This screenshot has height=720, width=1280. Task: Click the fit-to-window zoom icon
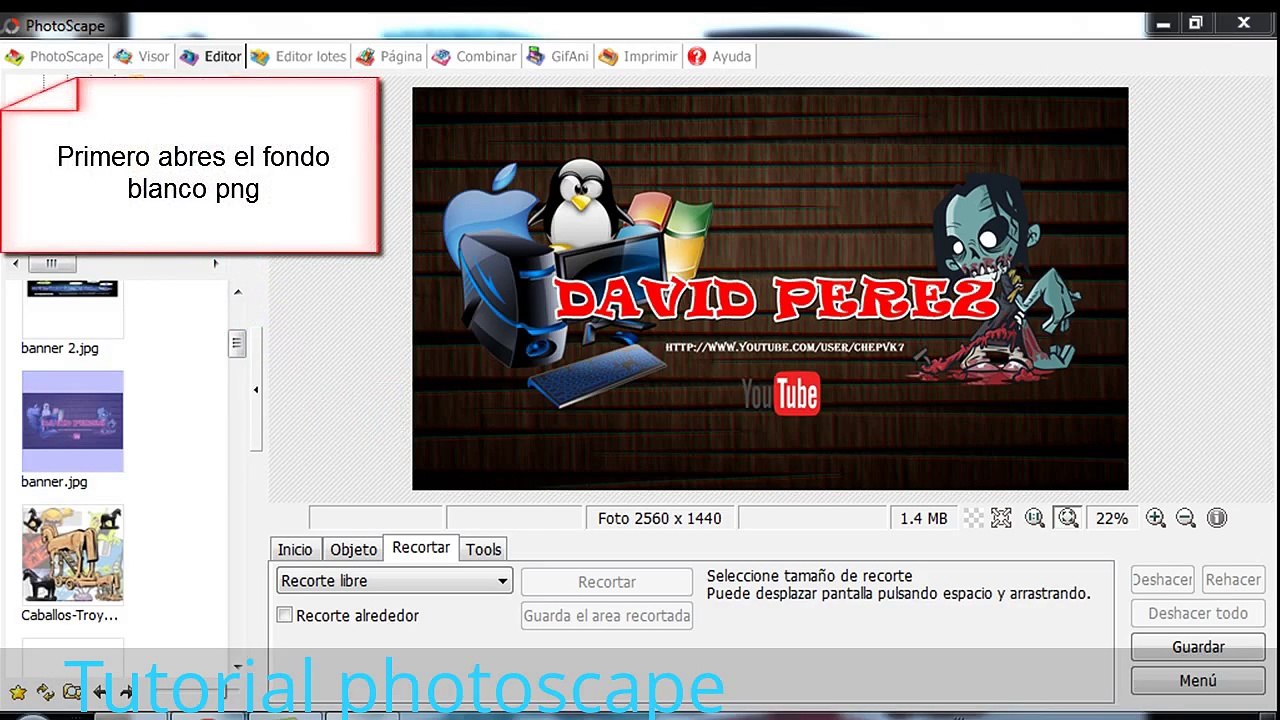coord(1068,518)
